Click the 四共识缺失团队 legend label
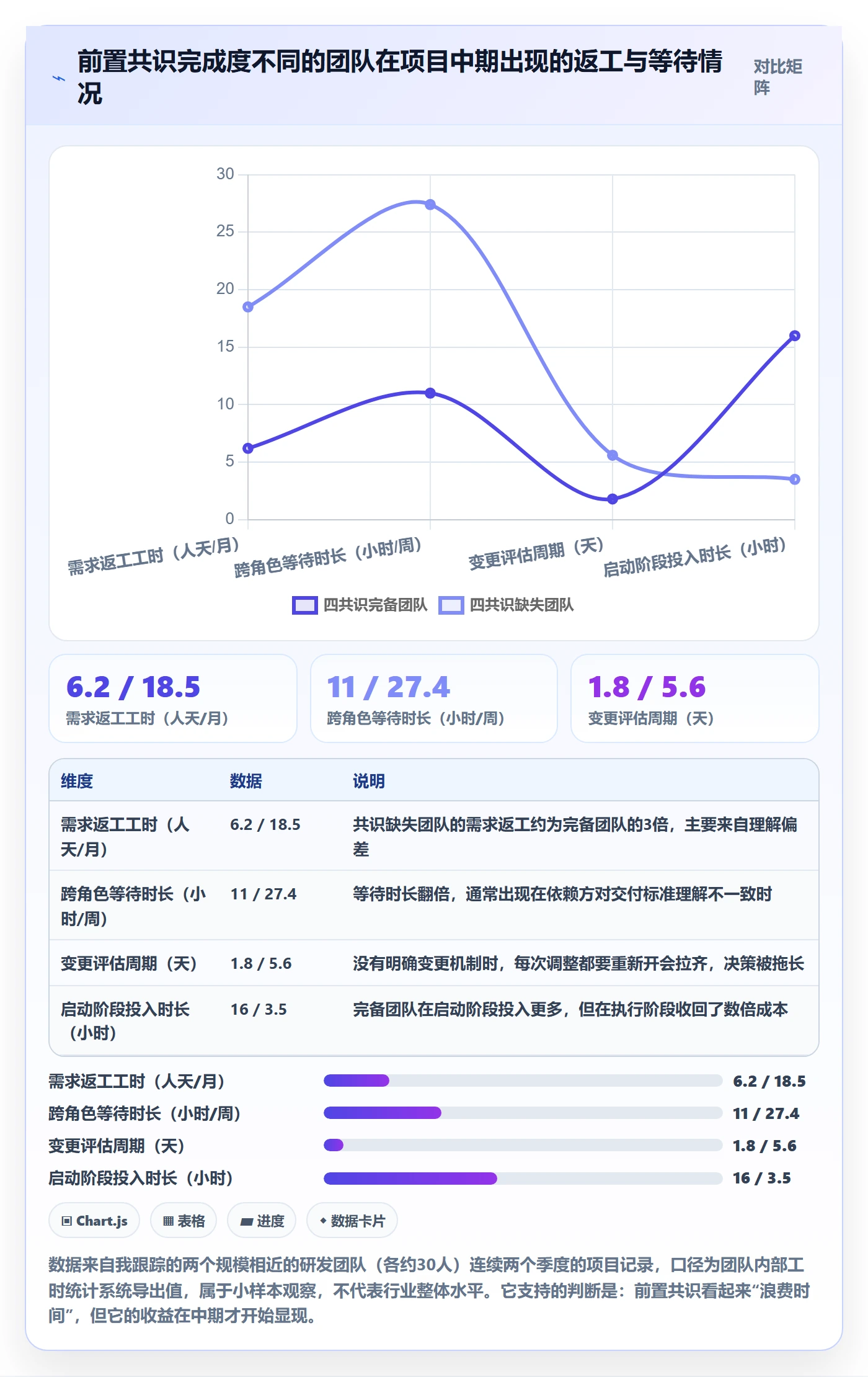This screenshot has height=1377, width=868. (521, 605)
